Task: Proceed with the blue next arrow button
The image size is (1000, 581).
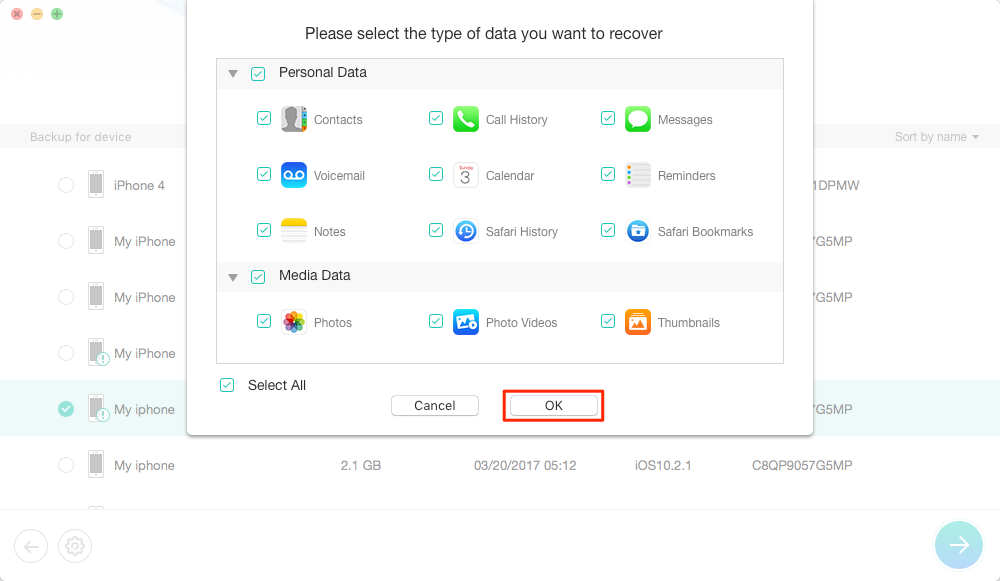Action: pyautogui.click(x=959, y=545)
